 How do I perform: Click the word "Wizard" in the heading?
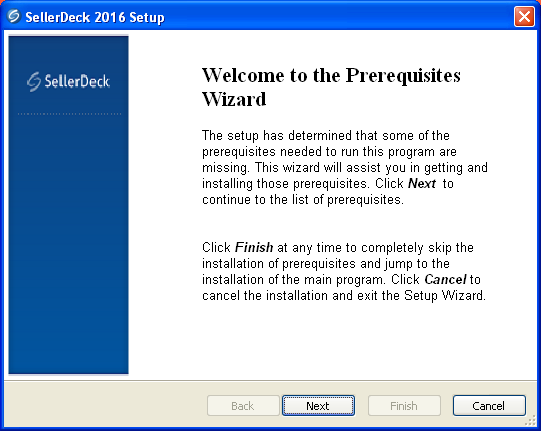pyautogui.click(x=234, y=99)
